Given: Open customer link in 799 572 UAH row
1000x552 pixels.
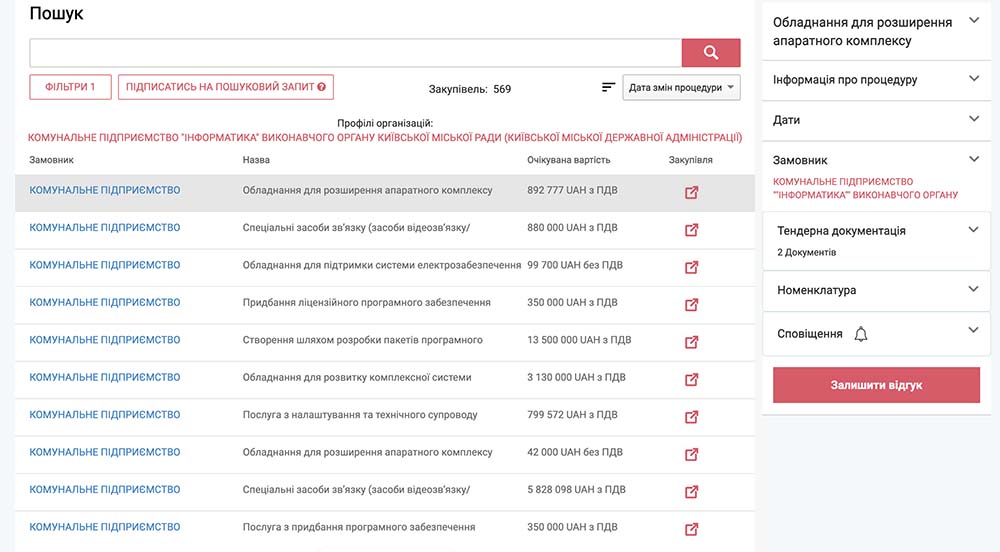Looking at the screenshot, I should [x=105, y=415].
